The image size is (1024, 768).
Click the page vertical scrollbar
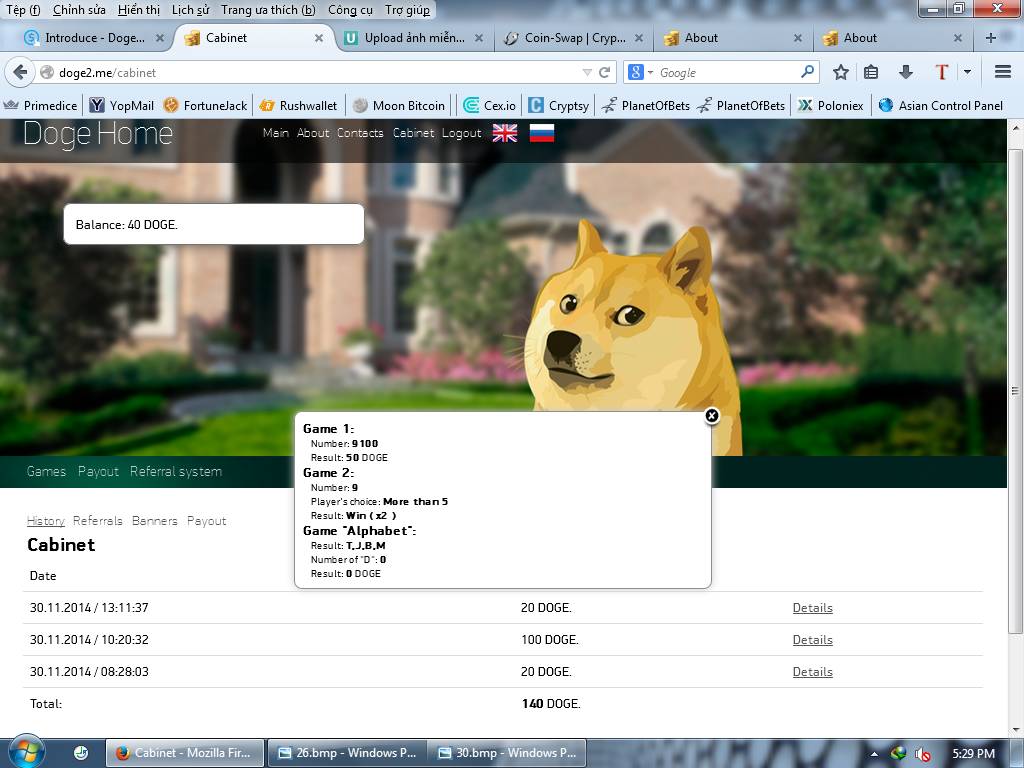click(1015, 391)
